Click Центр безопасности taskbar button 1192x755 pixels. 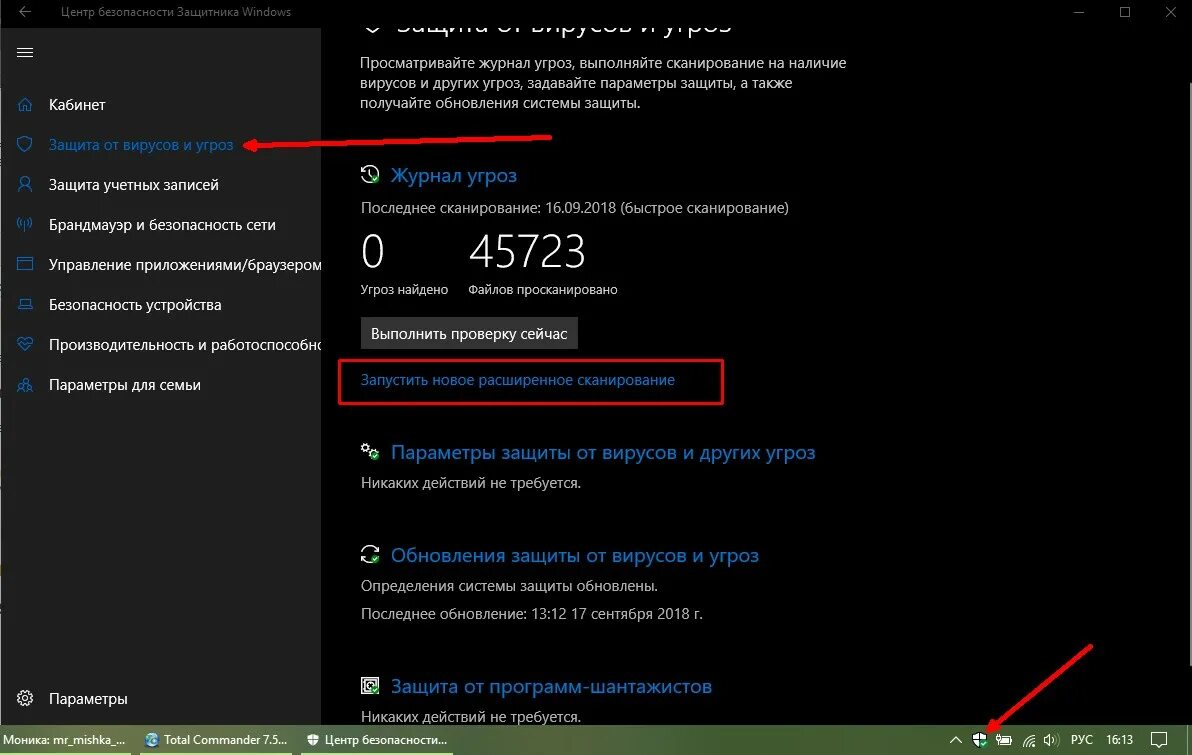click(x=378, y=740)
